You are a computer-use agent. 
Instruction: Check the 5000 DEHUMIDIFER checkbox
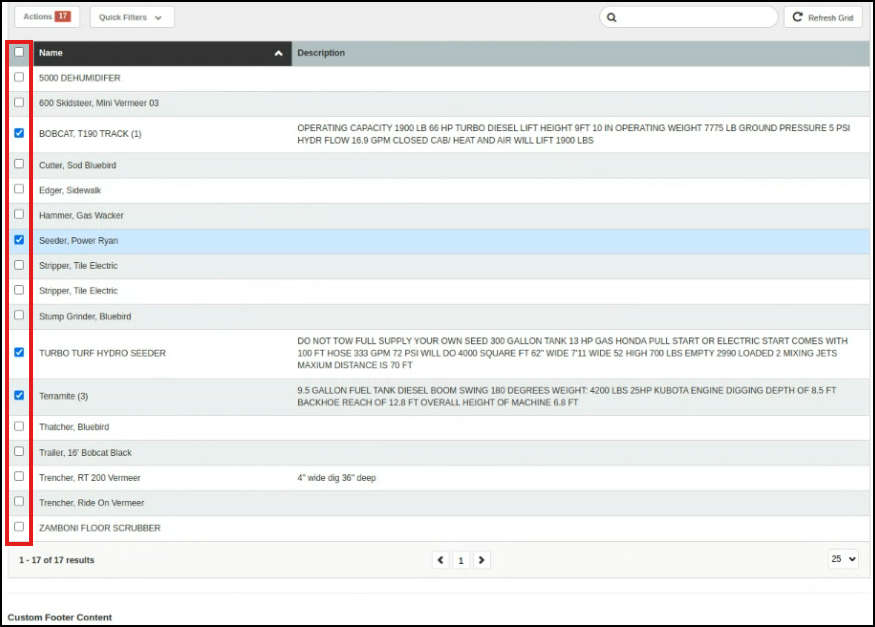[x=19, y=77]
